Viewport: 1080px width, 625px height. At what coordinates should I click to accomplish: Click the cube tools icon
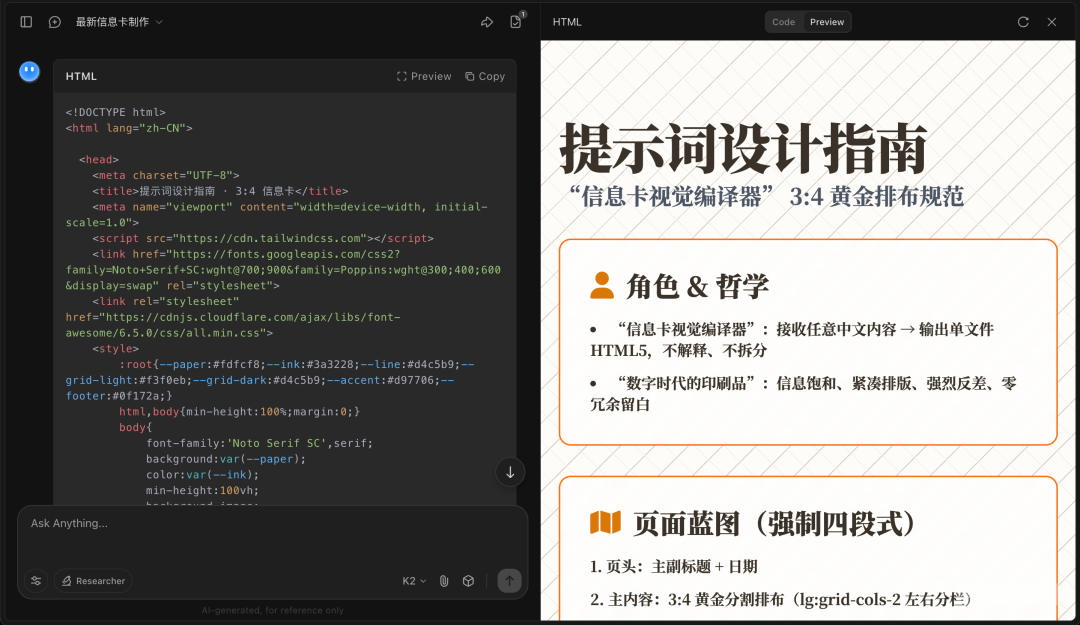pos(468,581)
